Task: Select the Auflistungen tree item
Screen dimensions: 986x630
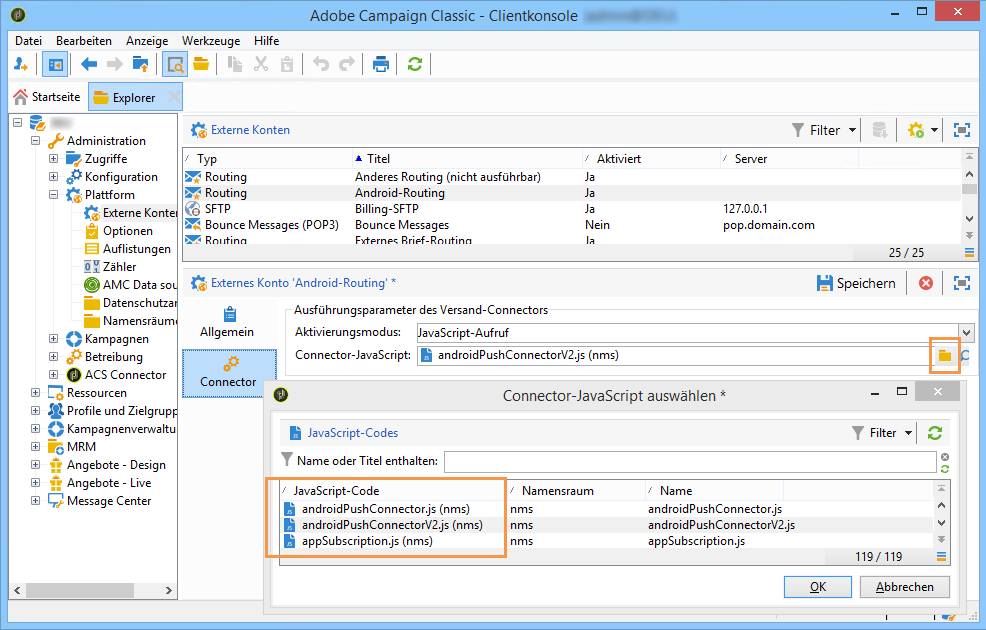Action: coord(136,249)
